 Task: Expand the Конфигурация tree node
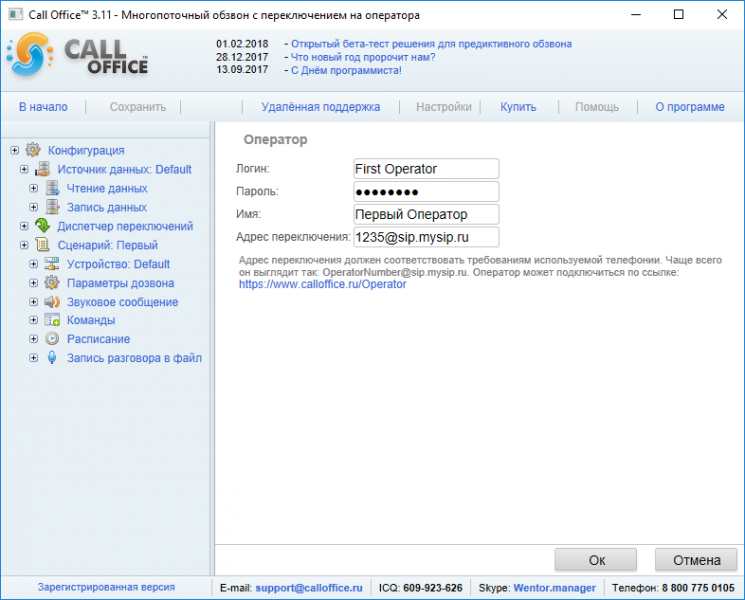(15, 150)
